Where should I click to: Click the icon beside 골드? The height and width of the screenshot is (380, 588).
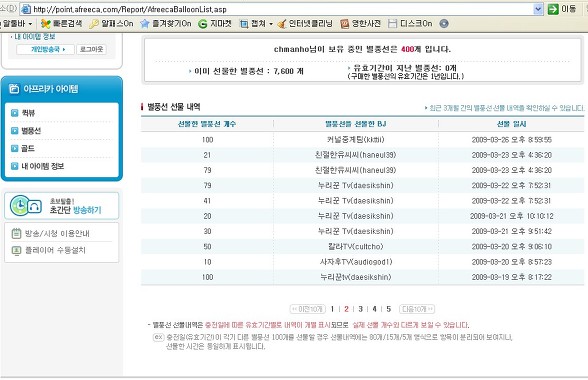14,149
